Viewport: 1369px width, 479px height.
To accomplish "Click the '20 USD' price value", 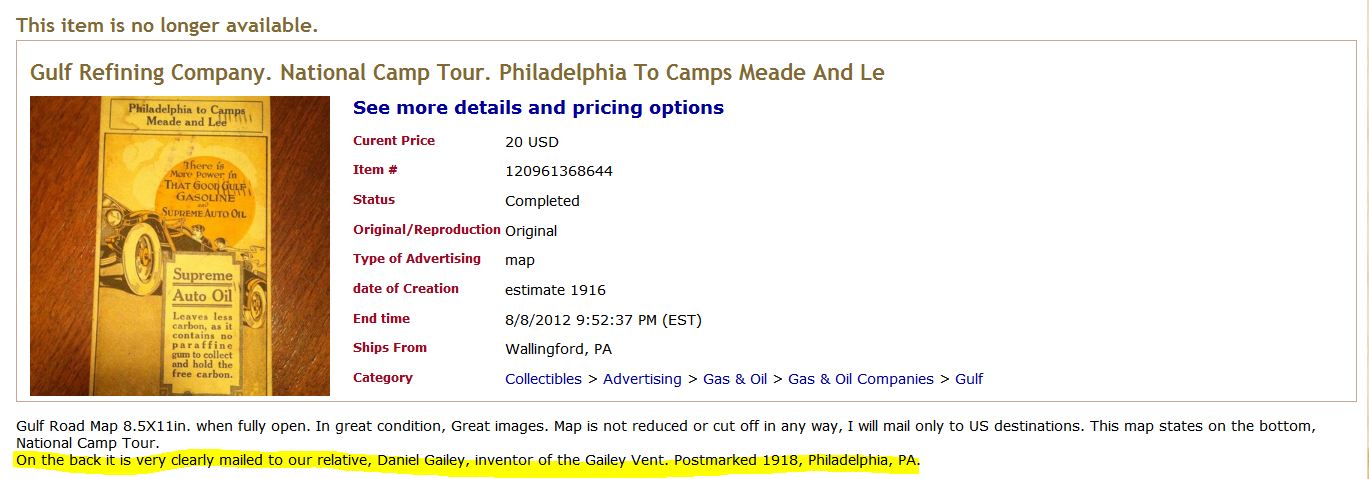I will [x=532, y=142].
